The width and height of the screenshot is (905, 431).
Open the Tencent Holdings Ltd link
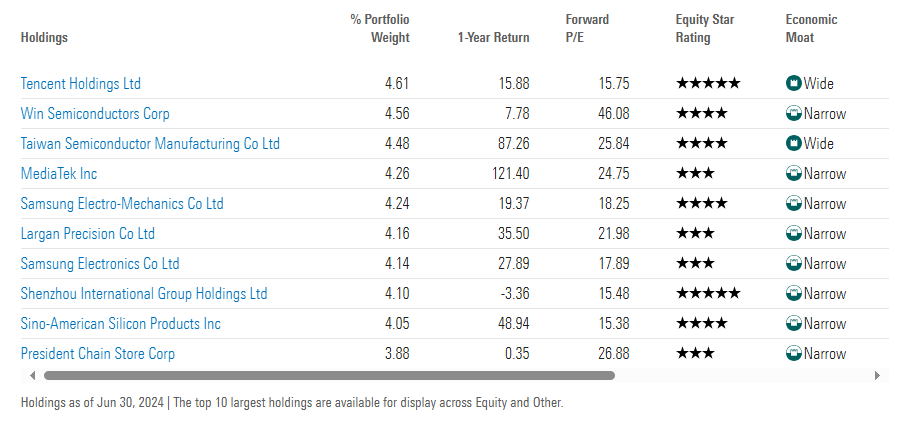[x=81, y=84]
